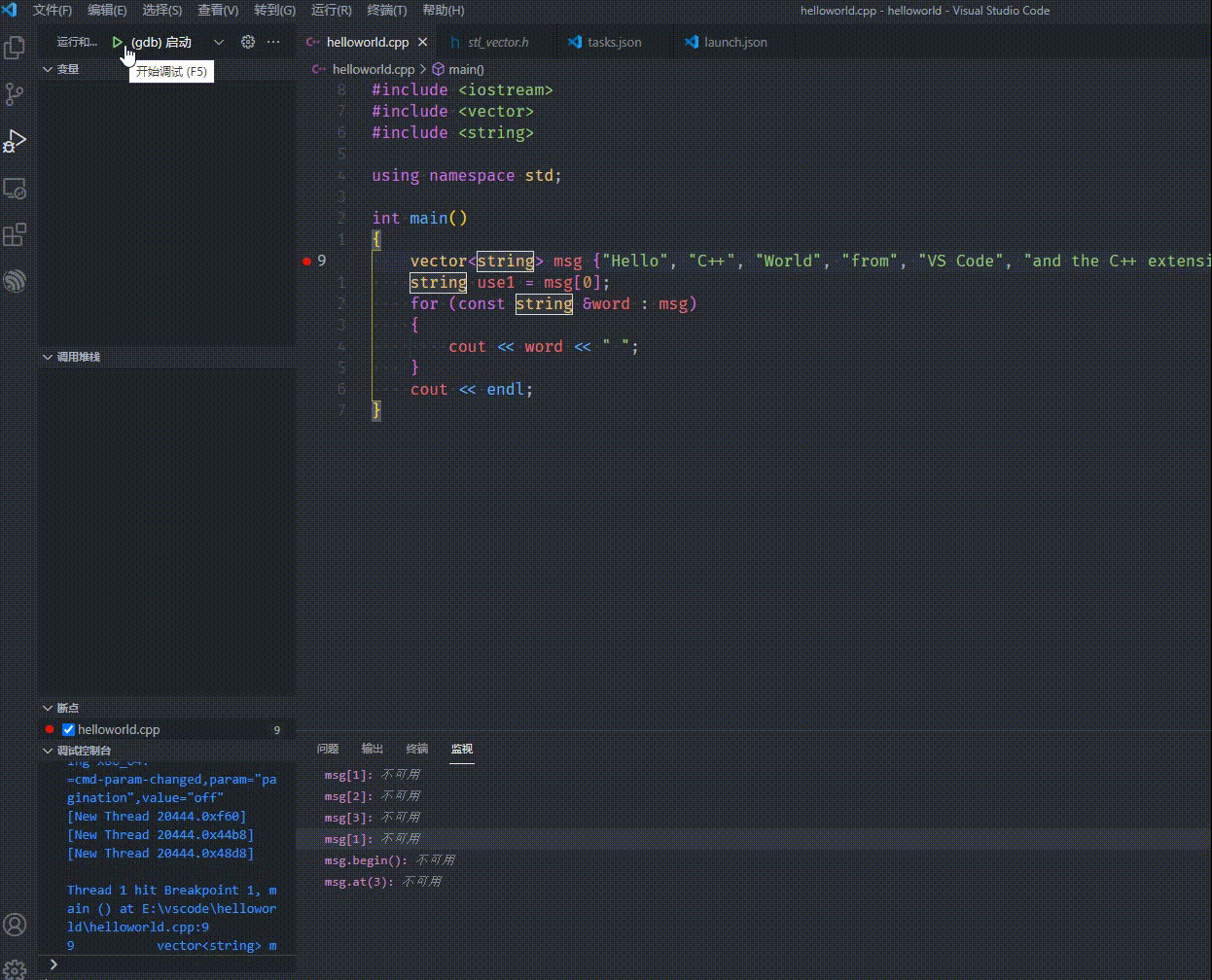Click the debug toolbar more actions button
1212x980 pixels.
[x=273, y=42]
